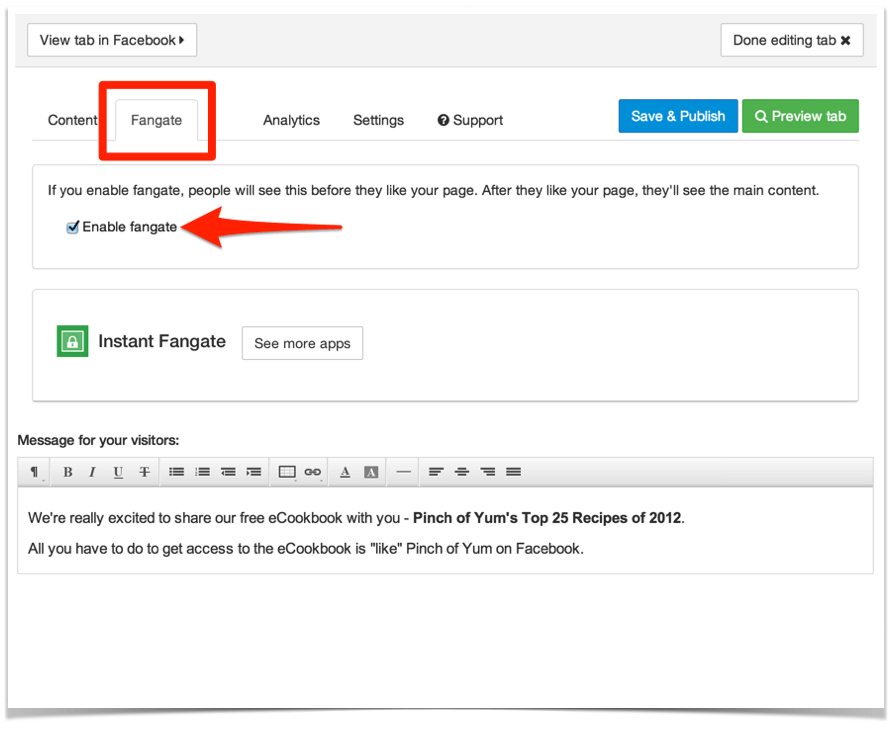The image size is (893, 733).
Task: Insert a numbered list
Action: (202, 472)
